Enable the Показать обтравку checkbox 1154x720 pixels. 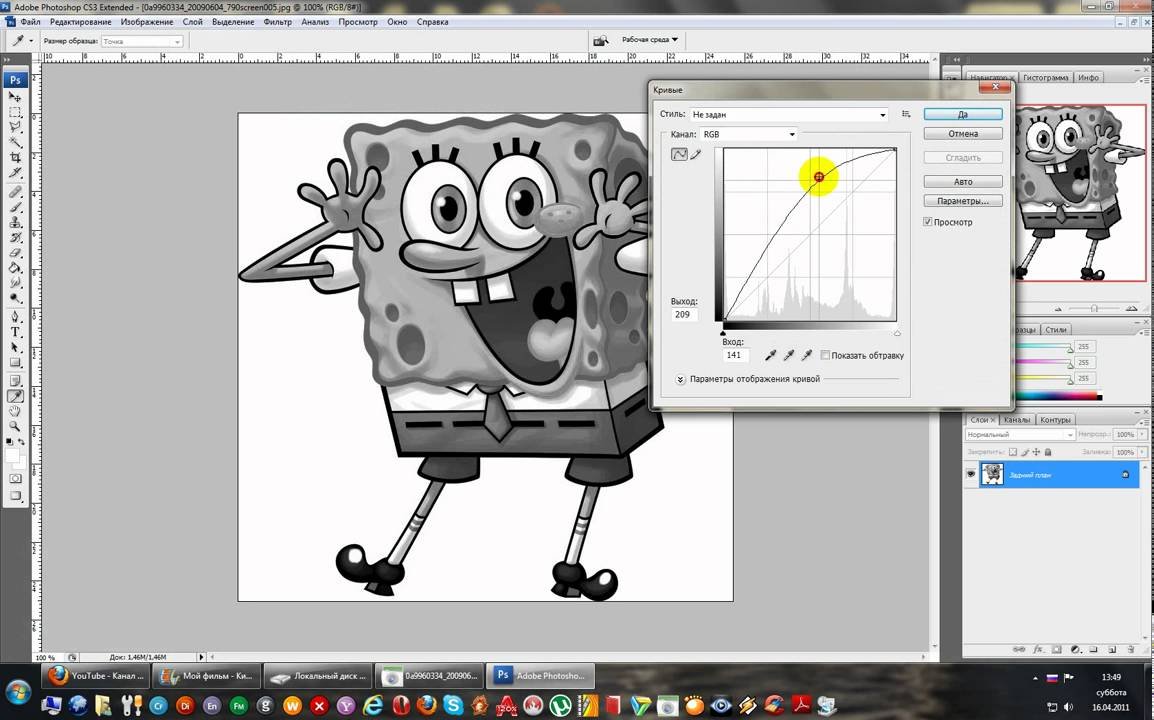pyautogui.click(x=825, y=356)
